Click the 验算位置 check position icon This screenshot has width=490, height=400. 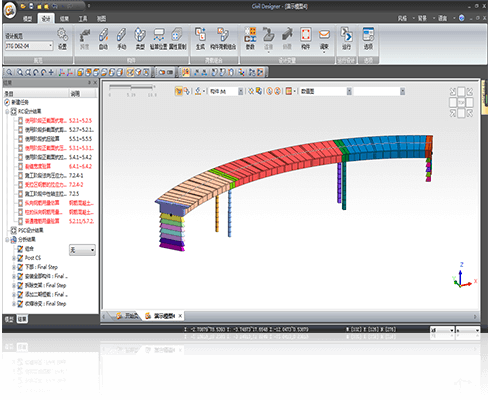[158, 39]
